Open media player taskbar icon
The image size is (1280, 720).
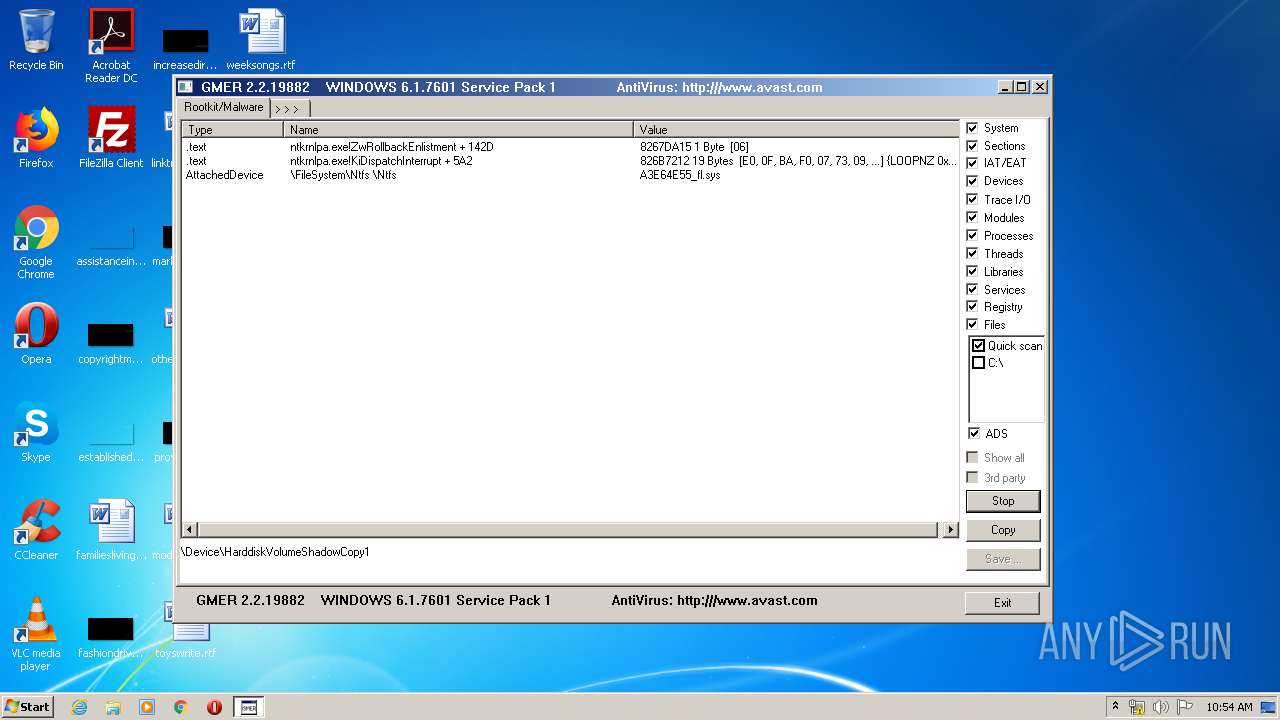click(x=147, y=707)
